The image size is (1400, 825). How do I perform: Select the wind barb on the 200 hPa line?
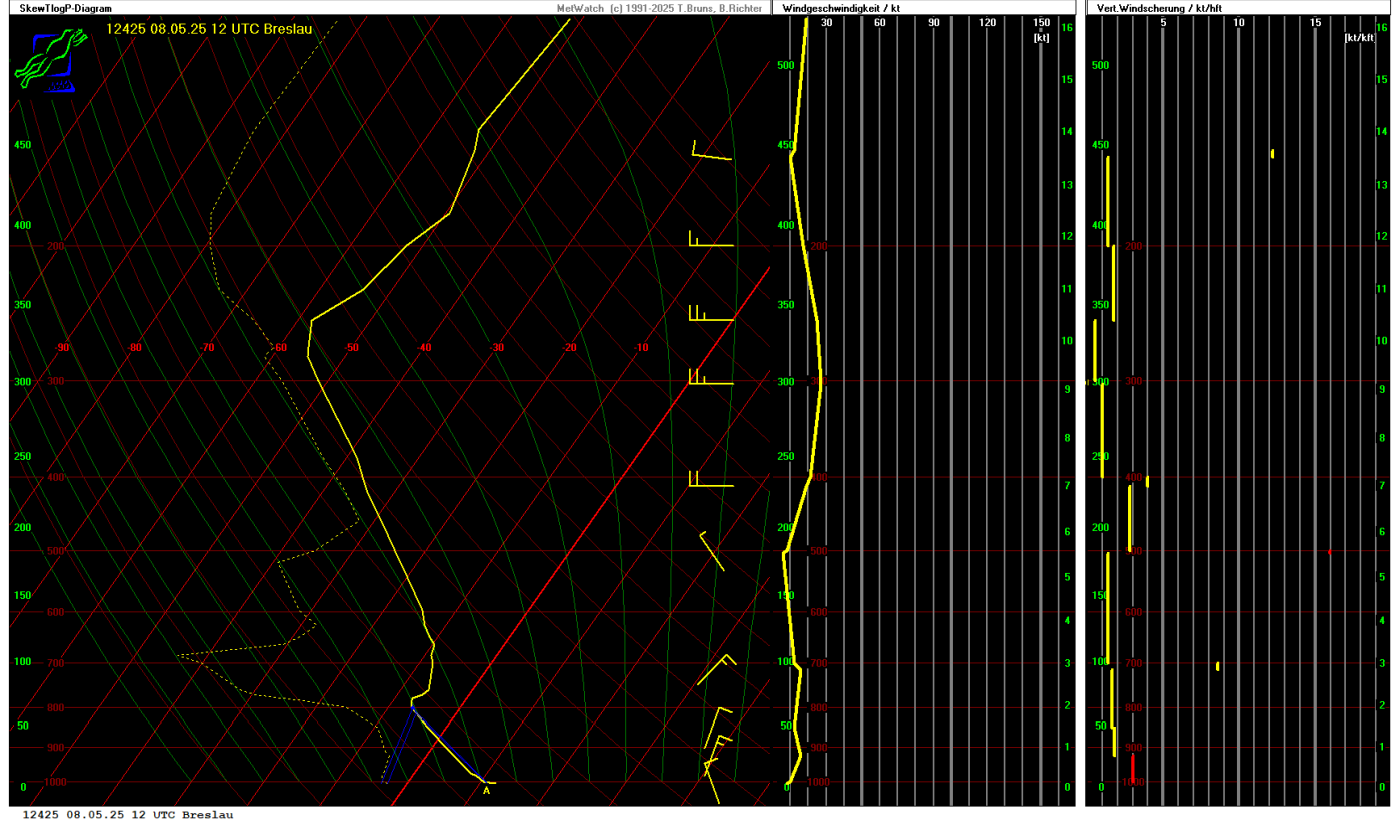711,238
